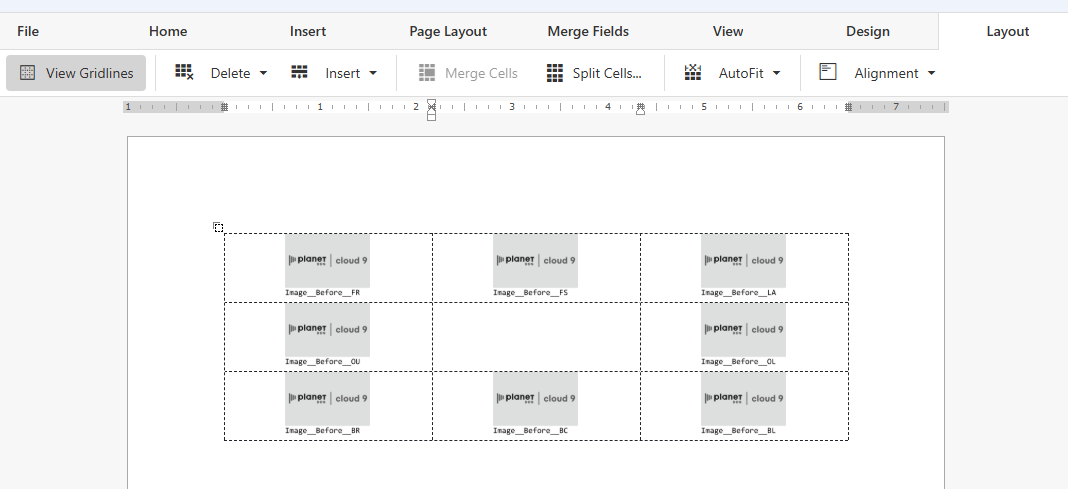Open the Merge Fields tab

588,31
